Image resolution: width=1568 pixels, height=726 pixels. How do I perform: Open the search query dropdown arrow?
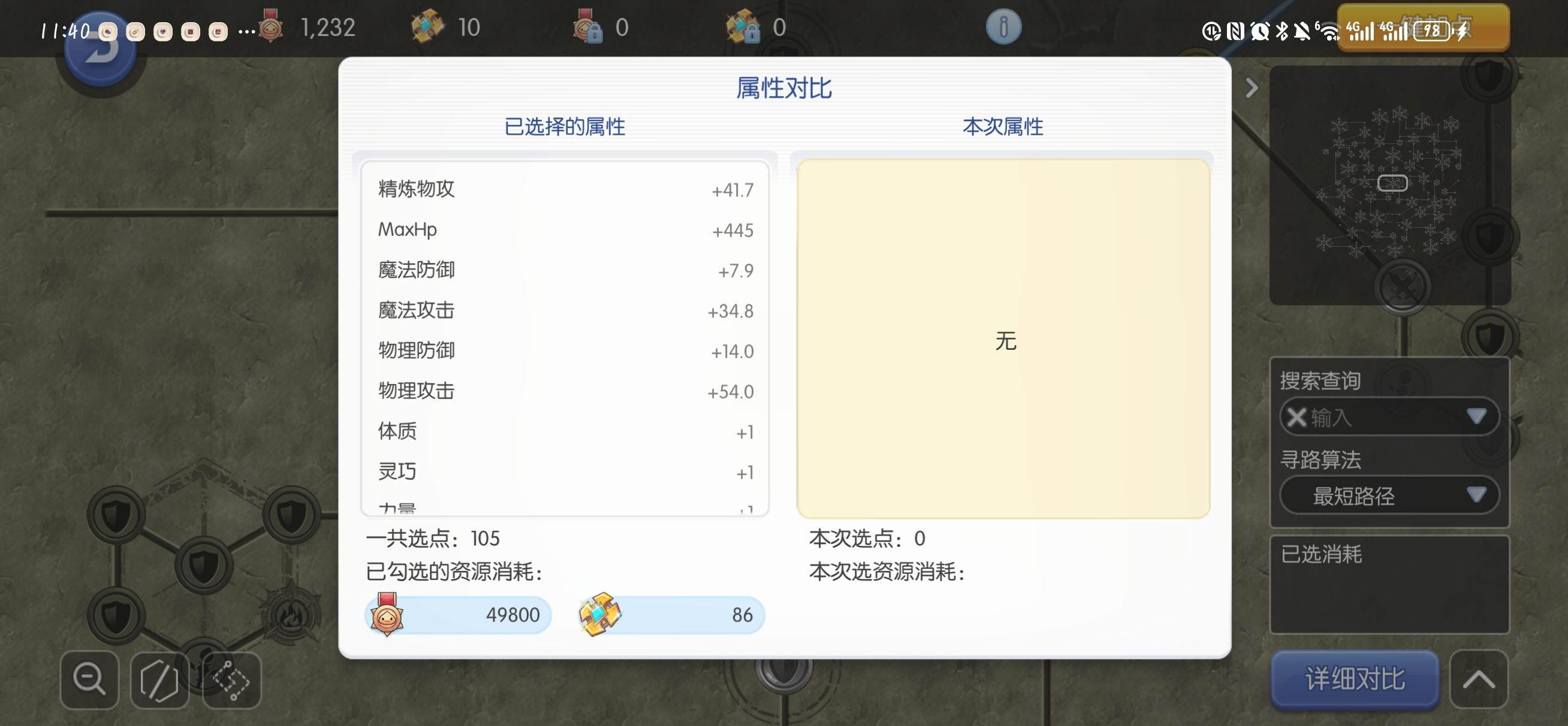[1476, 416]
